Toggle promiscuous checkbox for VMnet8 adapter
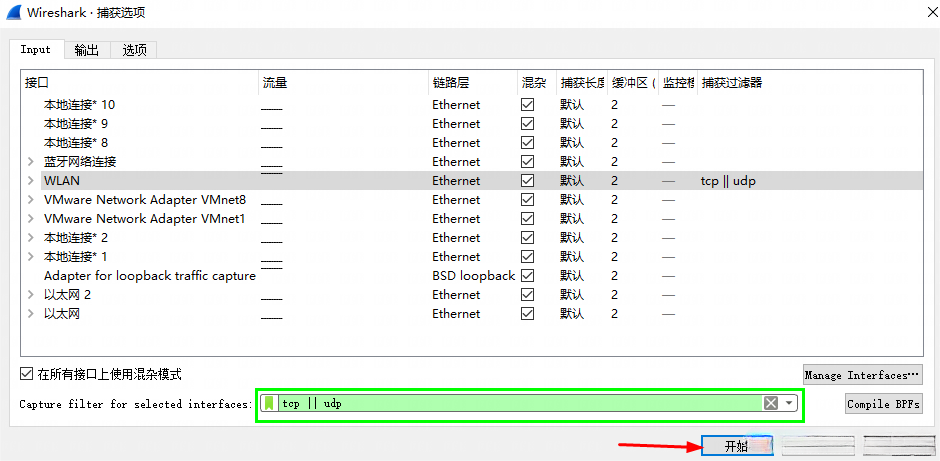 coord(528,200)
